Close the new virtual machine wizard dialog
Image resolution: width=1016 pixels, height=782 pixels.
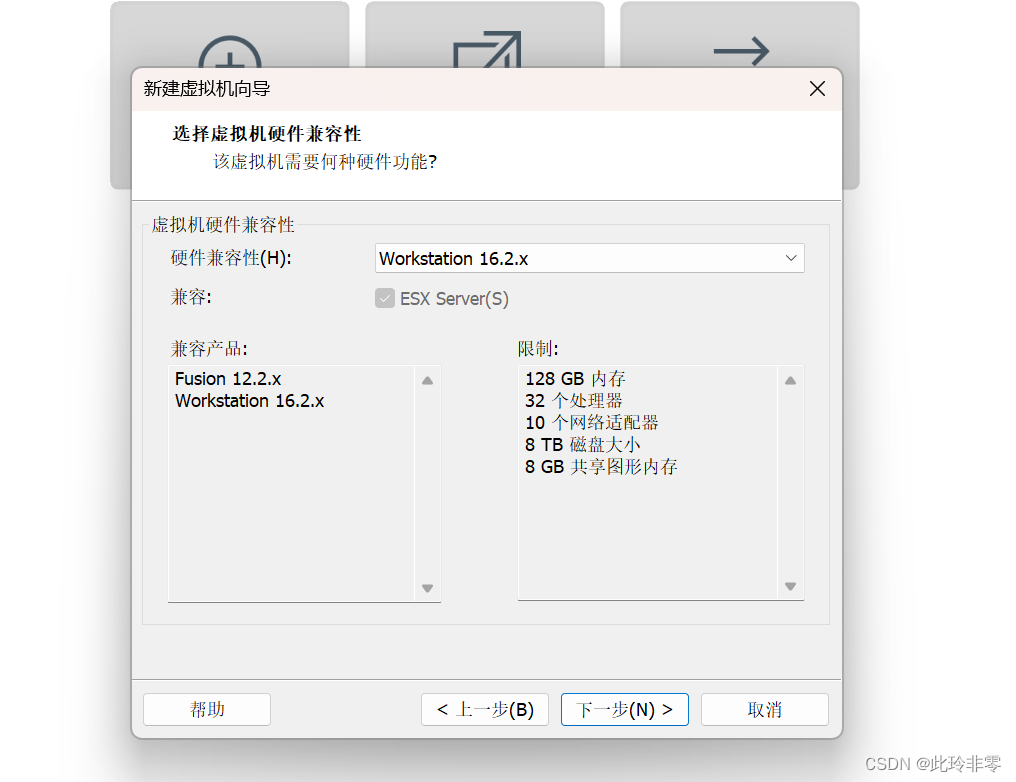817,89
